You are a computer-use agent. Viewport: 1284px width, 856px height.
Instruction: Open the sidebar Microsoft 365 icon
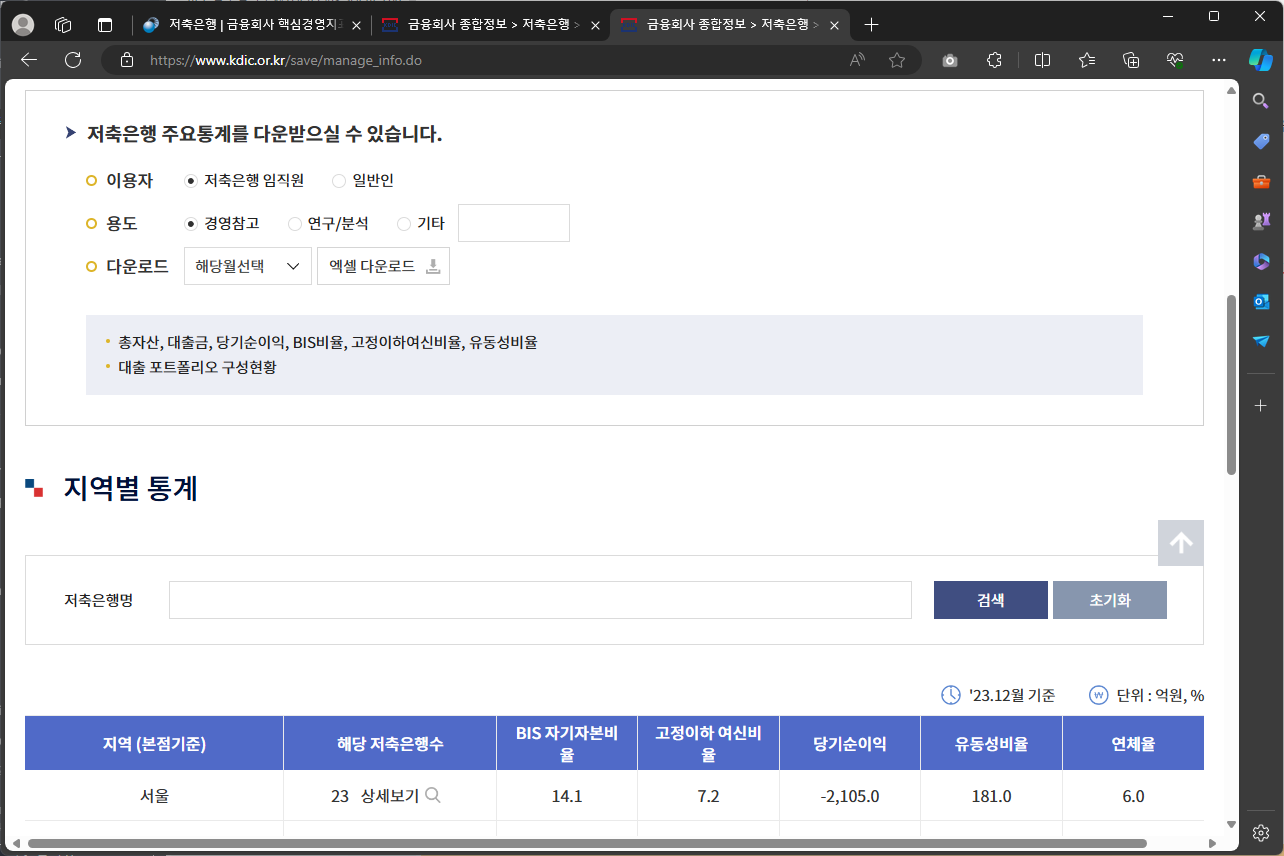click(1261, 261)
